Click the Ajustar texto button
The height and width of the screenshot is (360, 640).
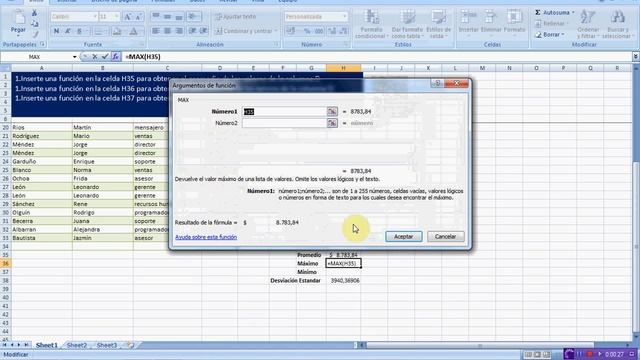coord(236,17)
